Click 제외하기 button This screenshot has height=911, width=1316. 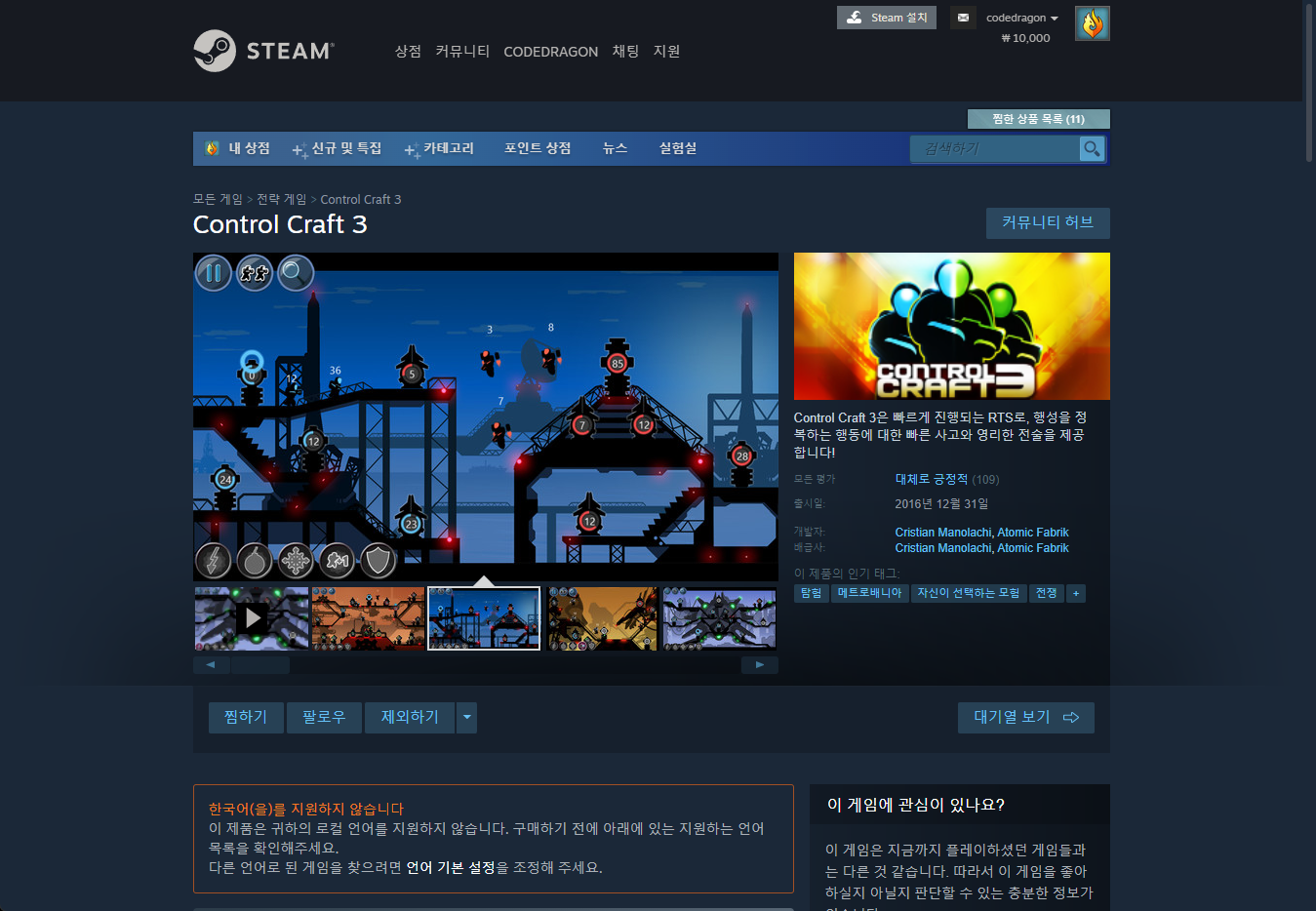410,717
